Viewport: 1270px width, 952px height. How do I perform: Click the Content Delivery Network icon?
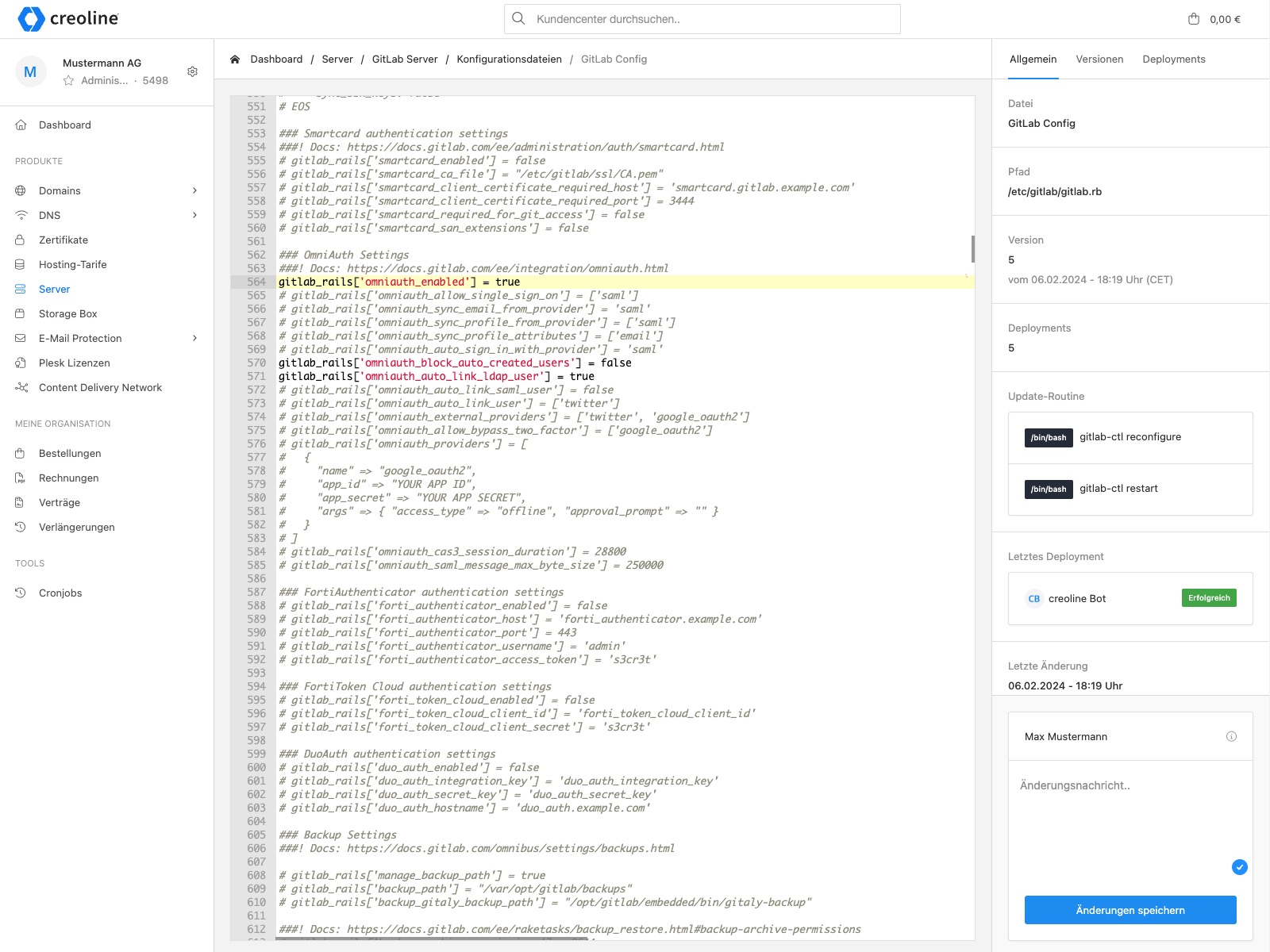click(21, 387)
